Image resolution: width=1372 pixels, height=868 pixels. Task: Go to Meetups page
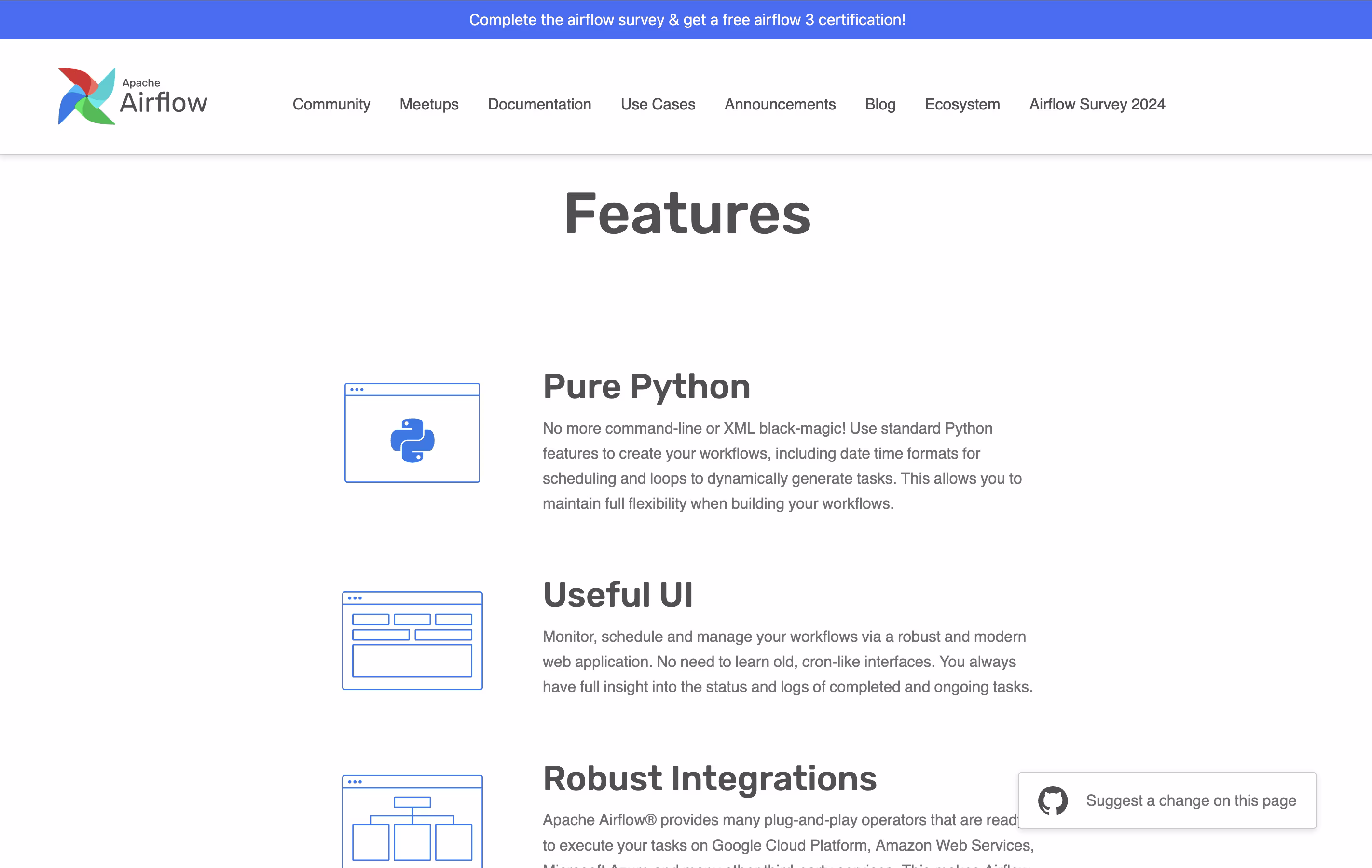point(428,104)
